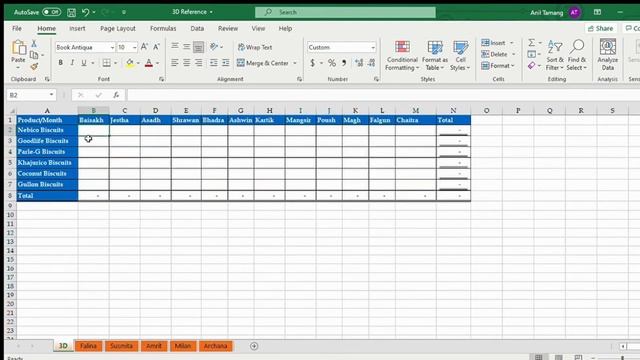Open Conditional Formatting menu
This screenshot has height=360, width=640.
pos(402,56)
